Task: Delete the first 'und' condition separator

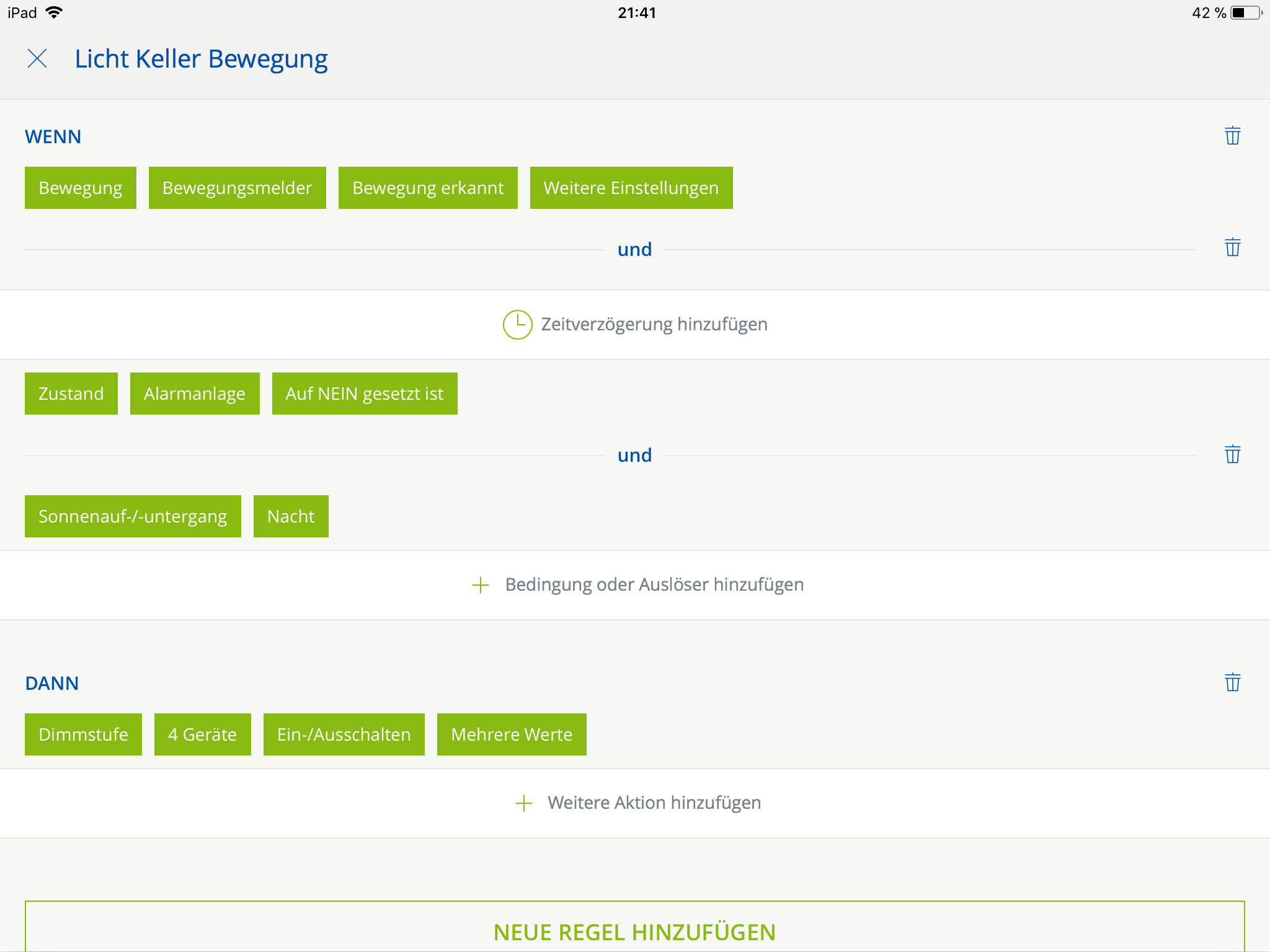Action: 1232,247
